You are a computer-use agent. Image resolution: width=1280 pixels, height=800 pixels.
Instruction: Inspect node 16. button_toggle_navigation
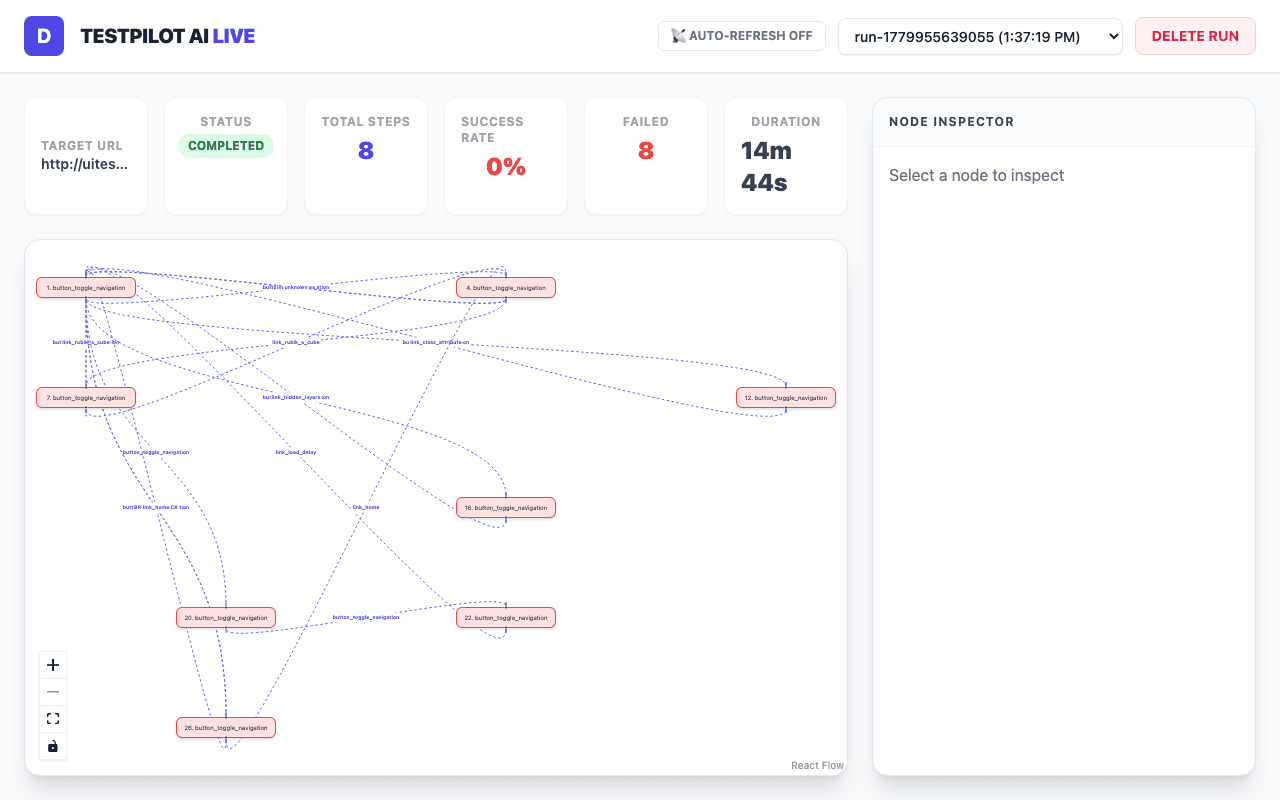click(506, 508)
